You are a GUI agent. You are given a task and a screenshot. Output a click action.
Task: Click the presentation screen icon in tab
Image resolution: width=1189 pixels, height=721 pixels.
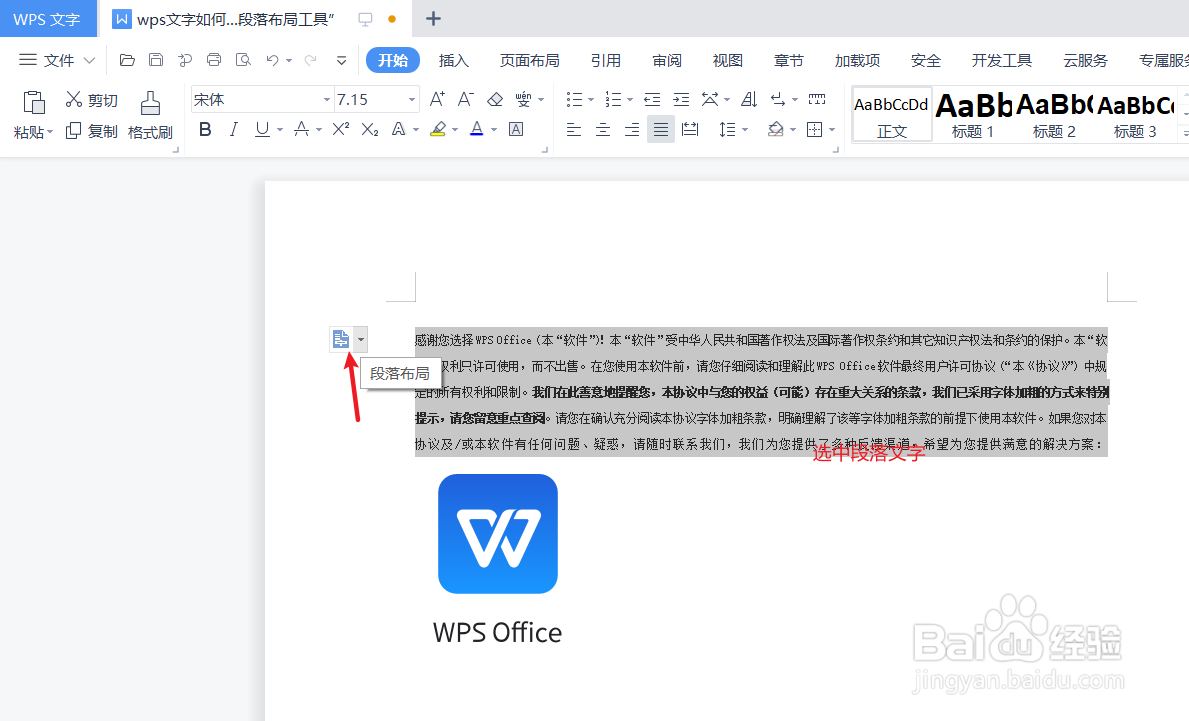click(365, 19)
